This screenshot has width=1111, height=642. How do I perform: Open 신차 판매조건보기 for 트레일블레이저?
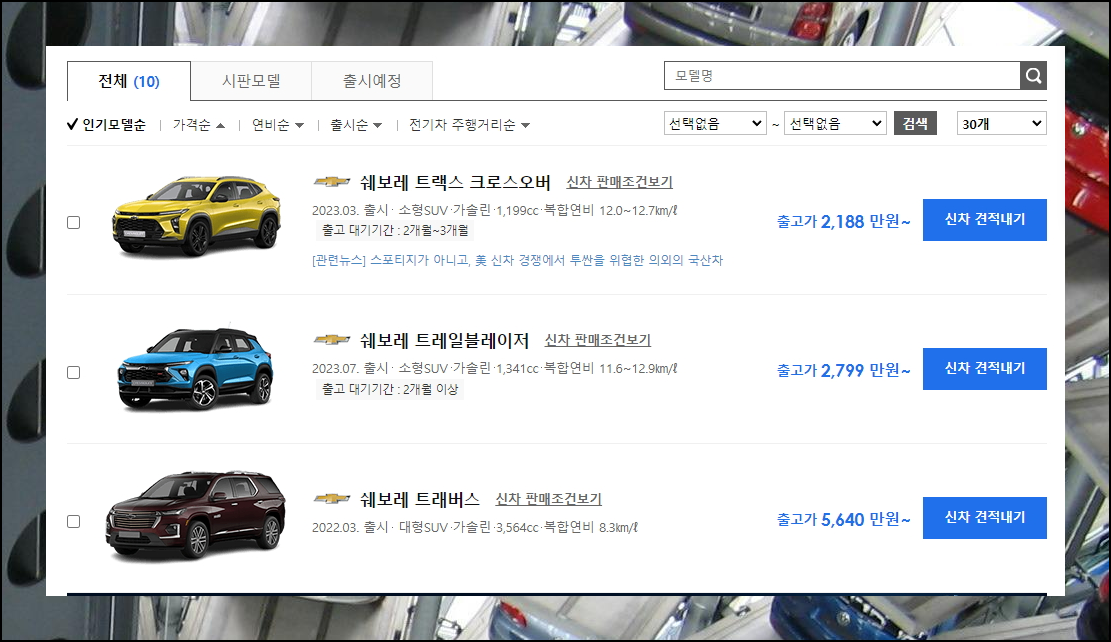[597, 340]
